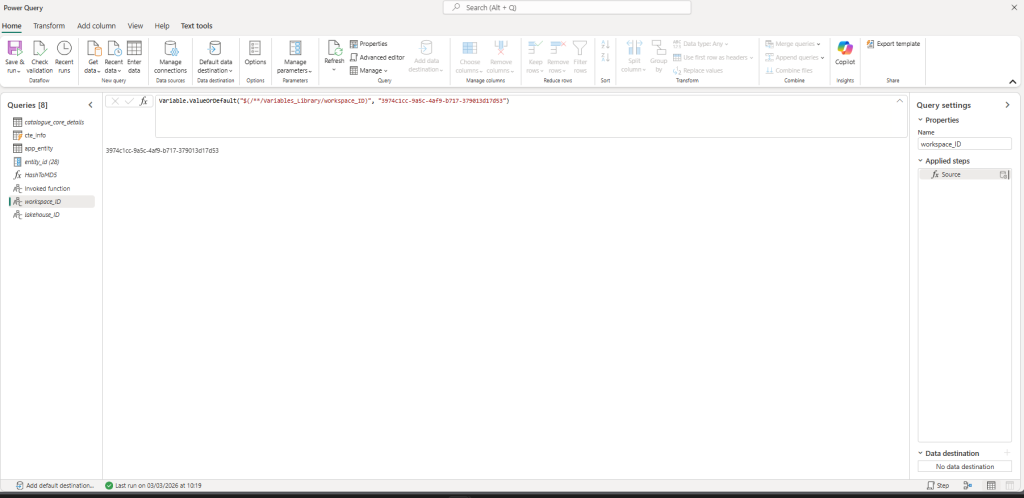Switch to the Transform tab
This screenshot has width=1024, height=498.
coord(49,25)
